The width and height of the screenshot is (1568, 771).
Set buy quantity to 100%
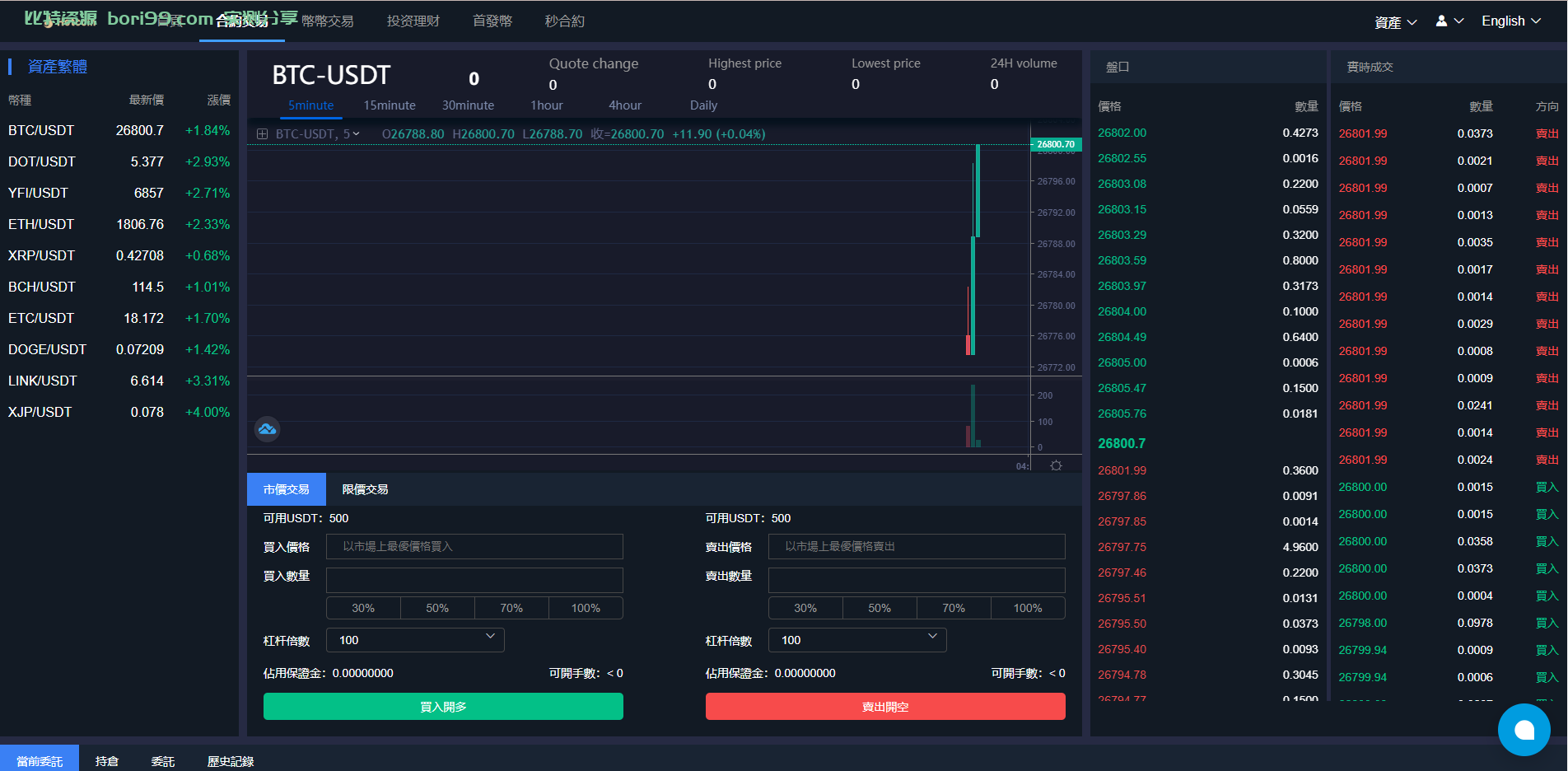click(586, 608)
